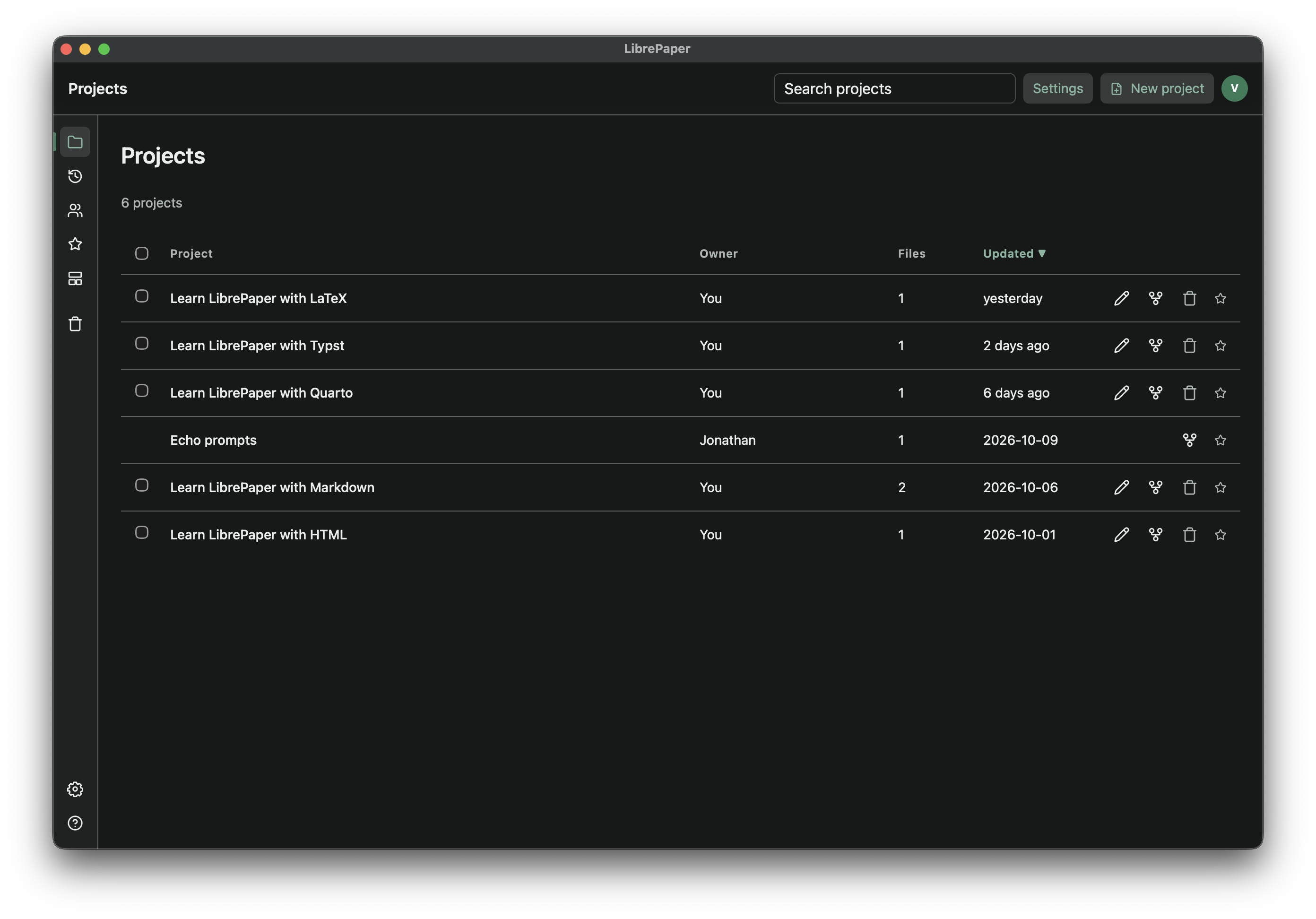Click the 2026-10-06 updated date
This screenshot has height=919, width=1316.
[1020, 487]
